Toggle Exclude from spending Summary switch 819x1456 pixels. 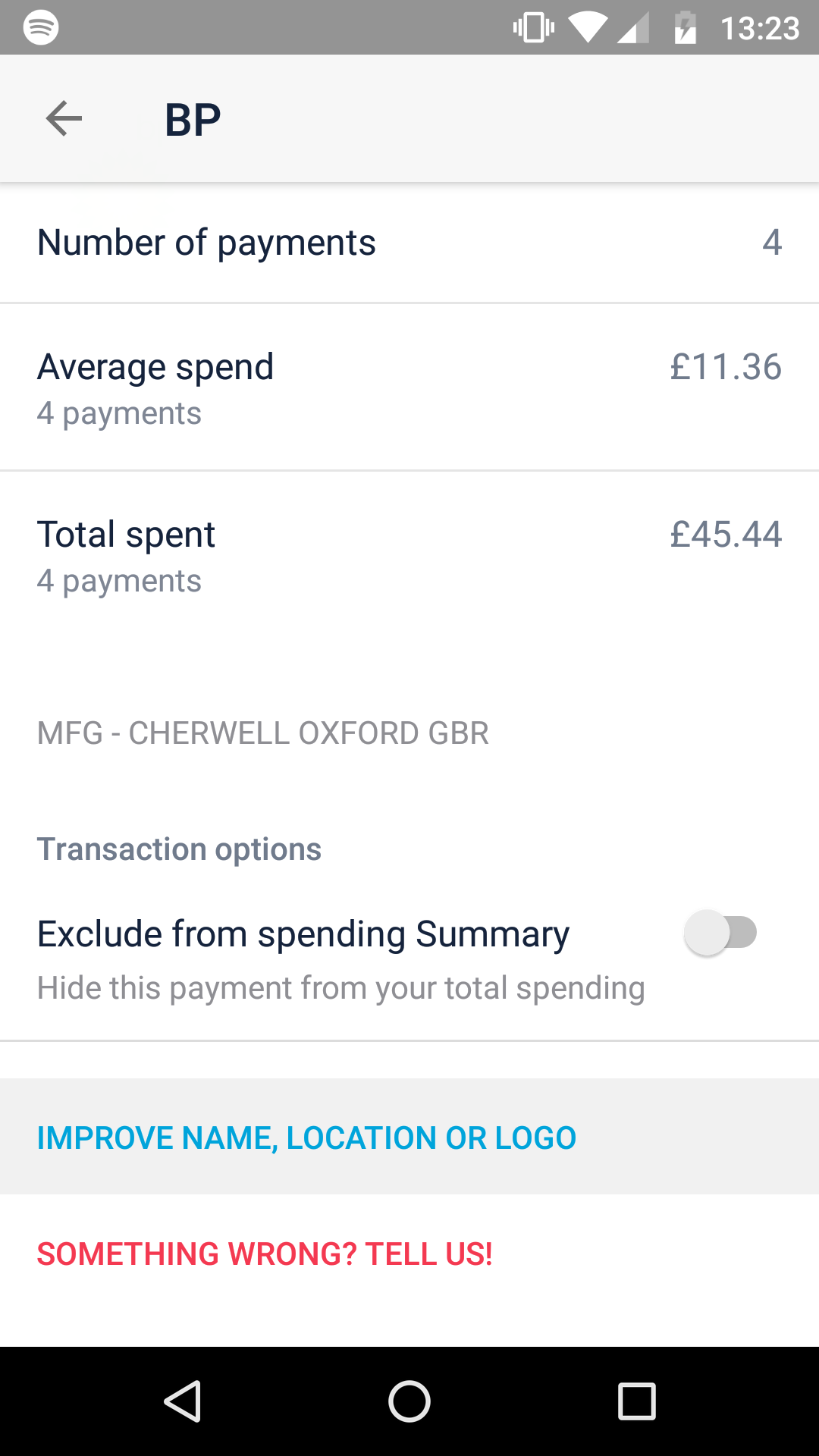tap(720, 933)
